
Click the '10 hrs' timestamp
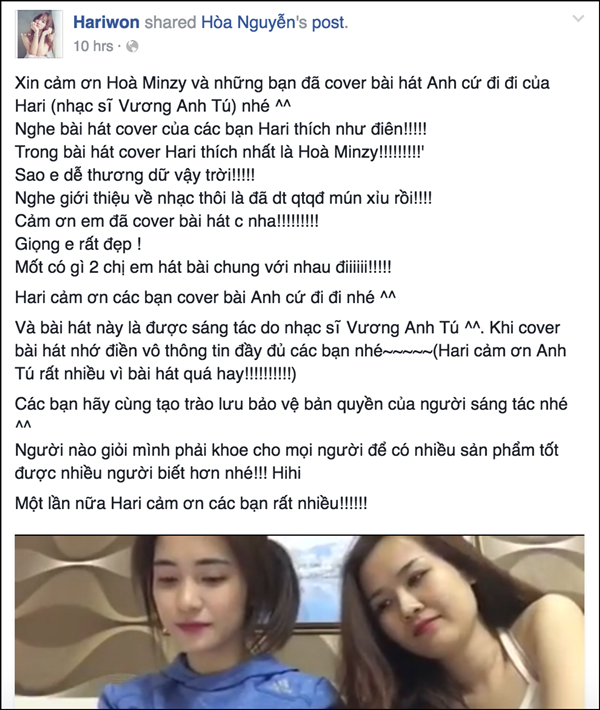tap(93, 46)
